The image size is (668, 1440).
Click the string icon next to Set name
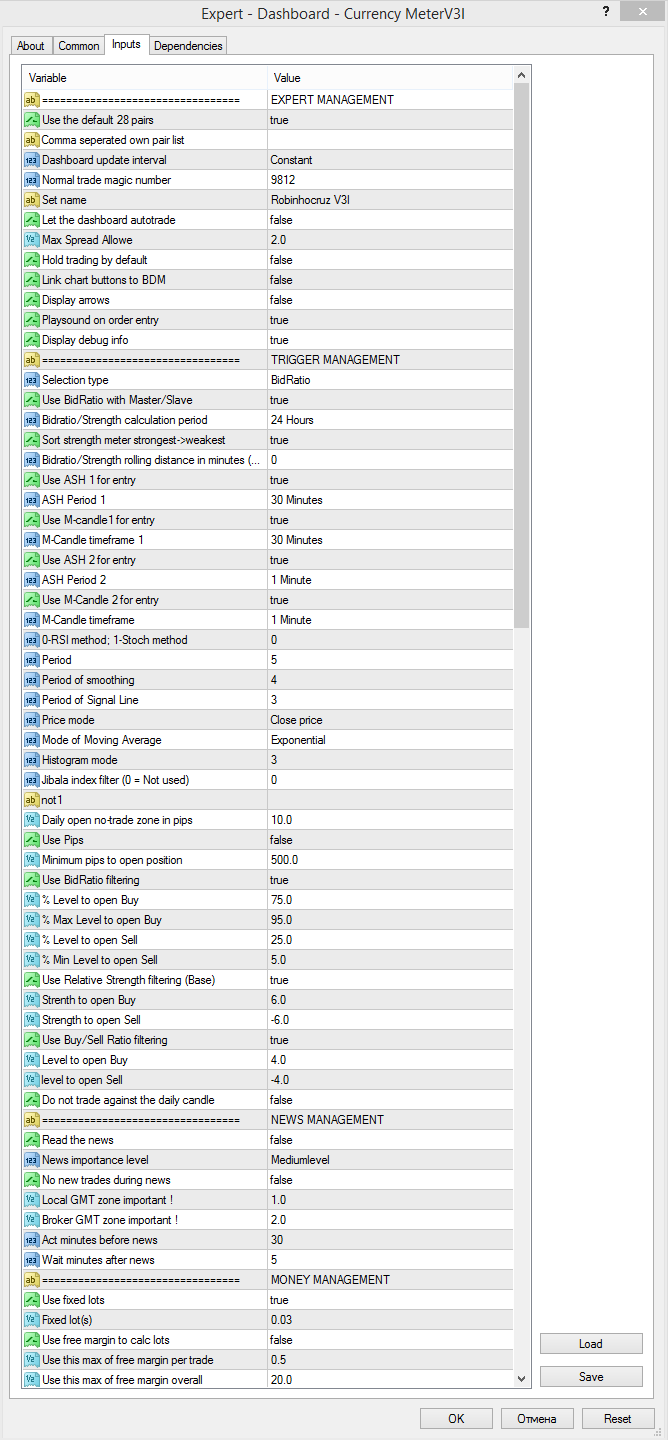(x=31, y=200)
